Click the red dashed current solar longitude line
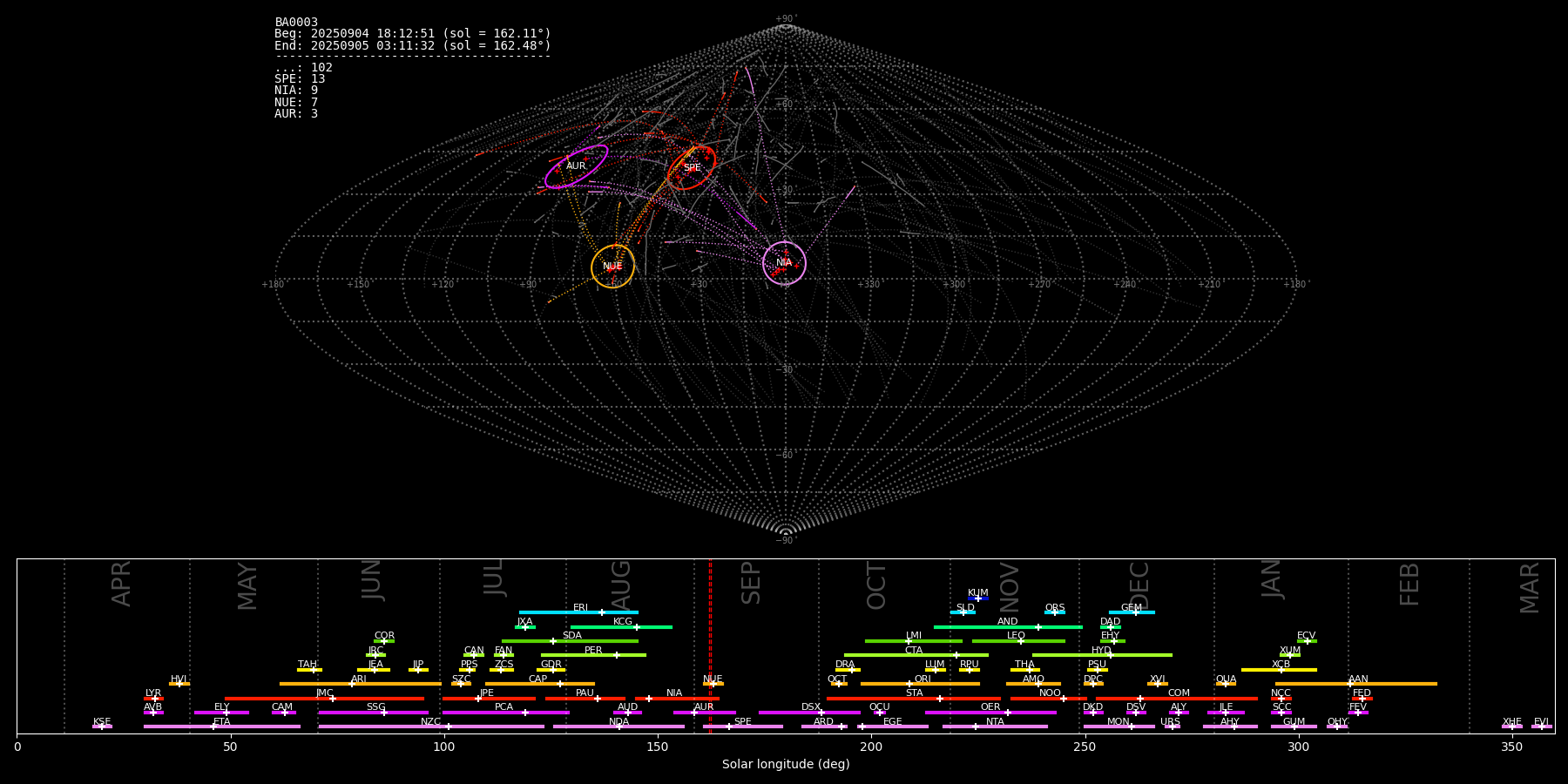This screenshot has height=784, width=1568. 710,645
